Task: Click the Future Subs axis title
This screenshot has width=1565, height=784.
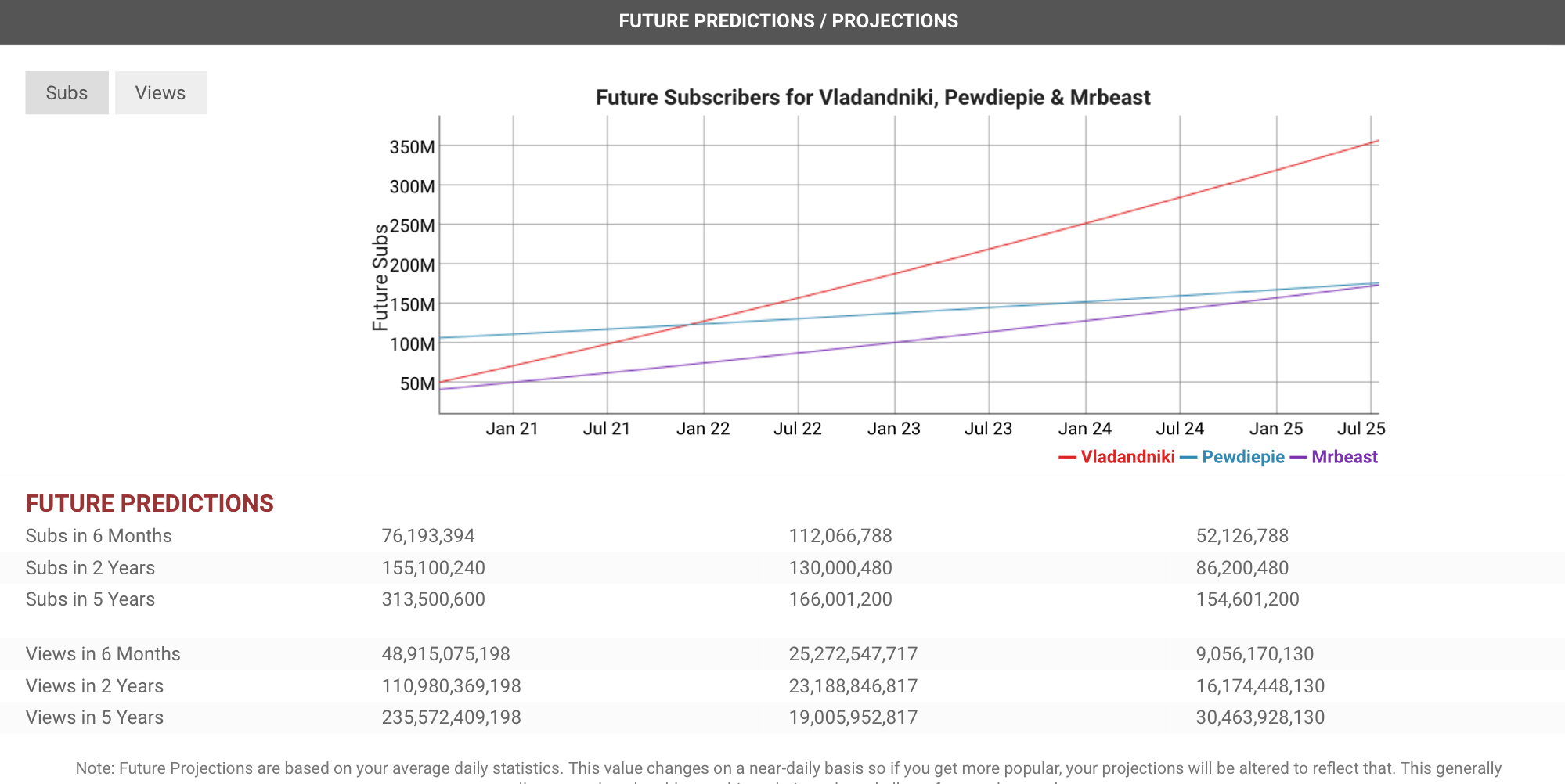Action: point(380,277)
